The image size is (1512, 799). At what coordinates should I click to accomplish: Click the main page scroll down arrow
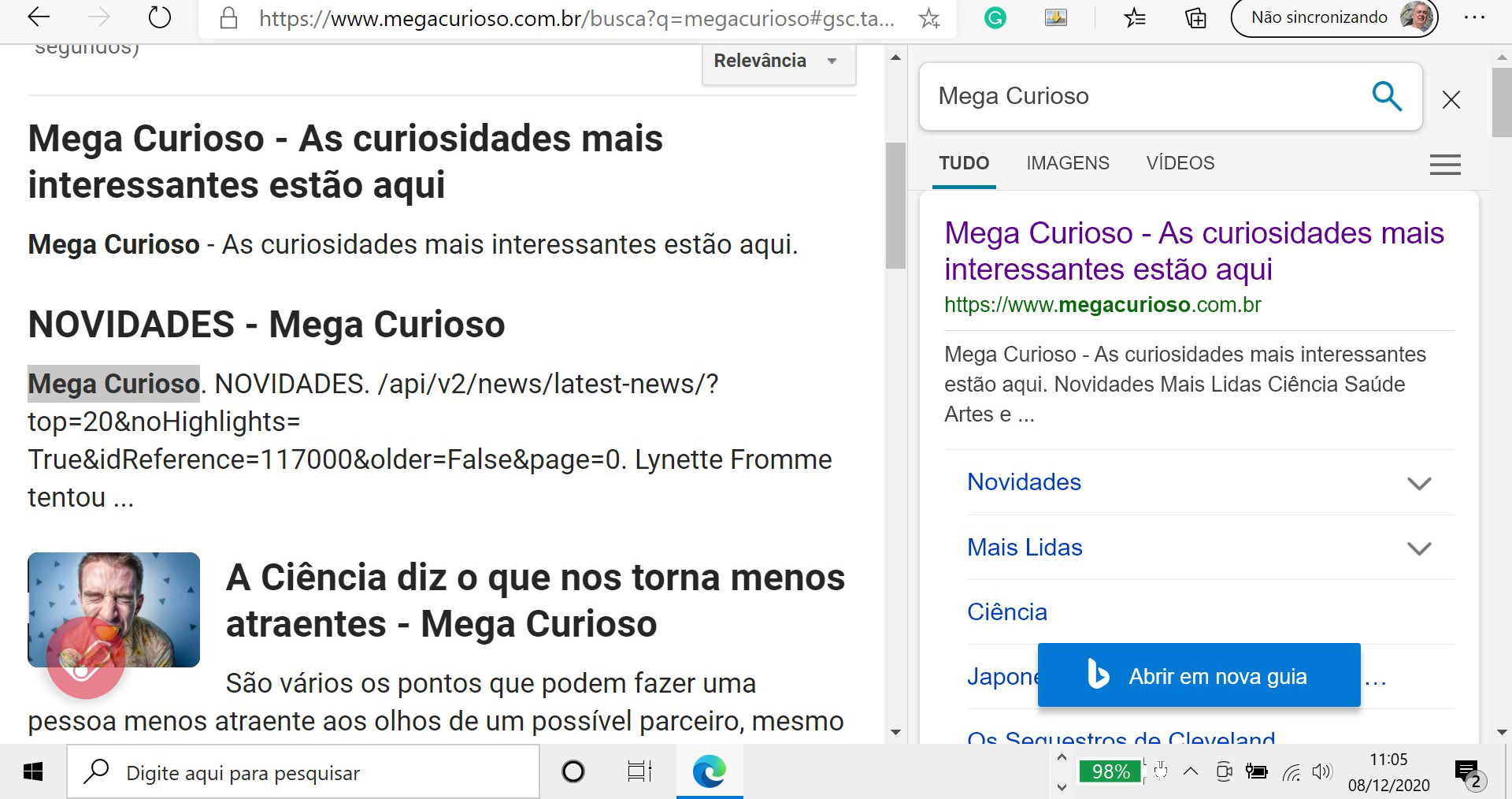[x=895, y=732]
